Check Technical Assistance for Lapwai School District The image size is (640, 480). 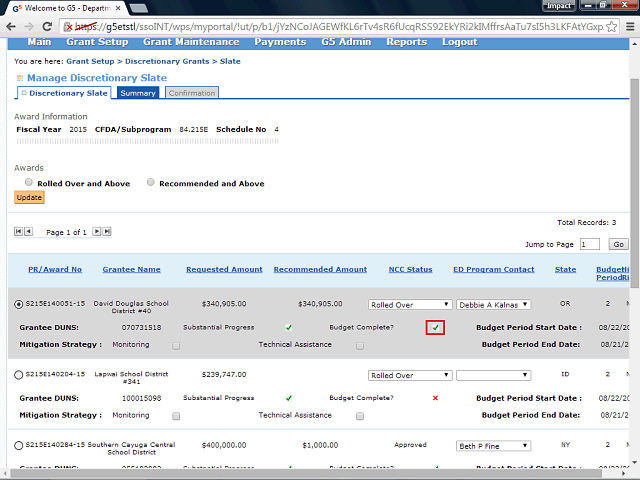coord(360,416)
